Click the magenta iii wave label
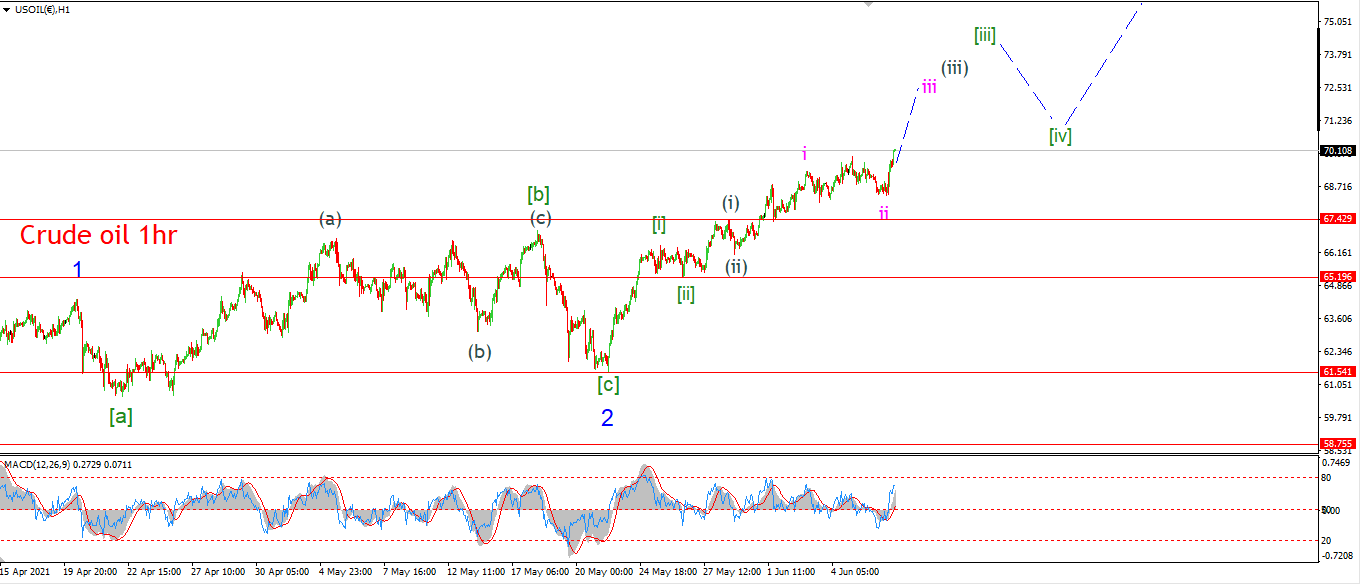Screen dimensions: 1361x585 tap(929, 86)
